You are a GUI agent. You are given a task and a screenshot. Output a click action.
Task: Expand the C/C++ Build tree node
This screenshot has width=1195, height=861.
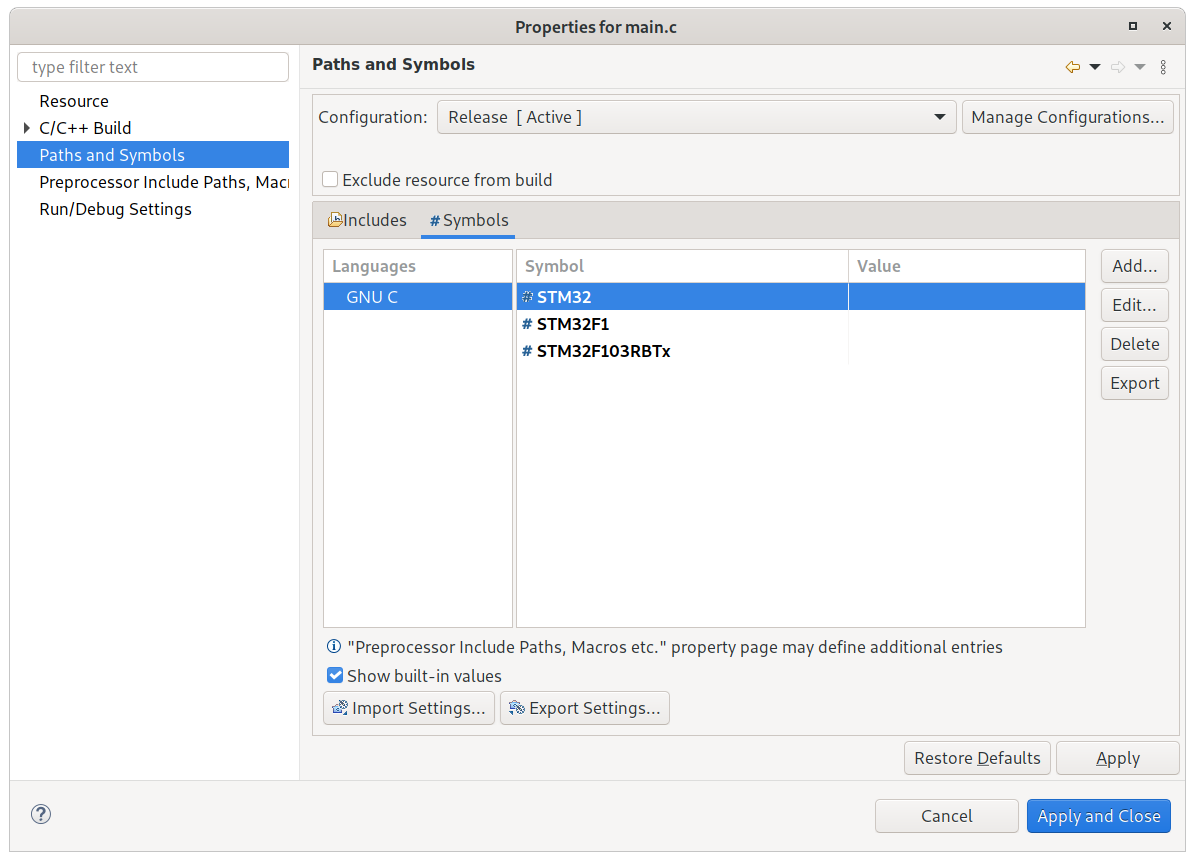tap(27, 128)
